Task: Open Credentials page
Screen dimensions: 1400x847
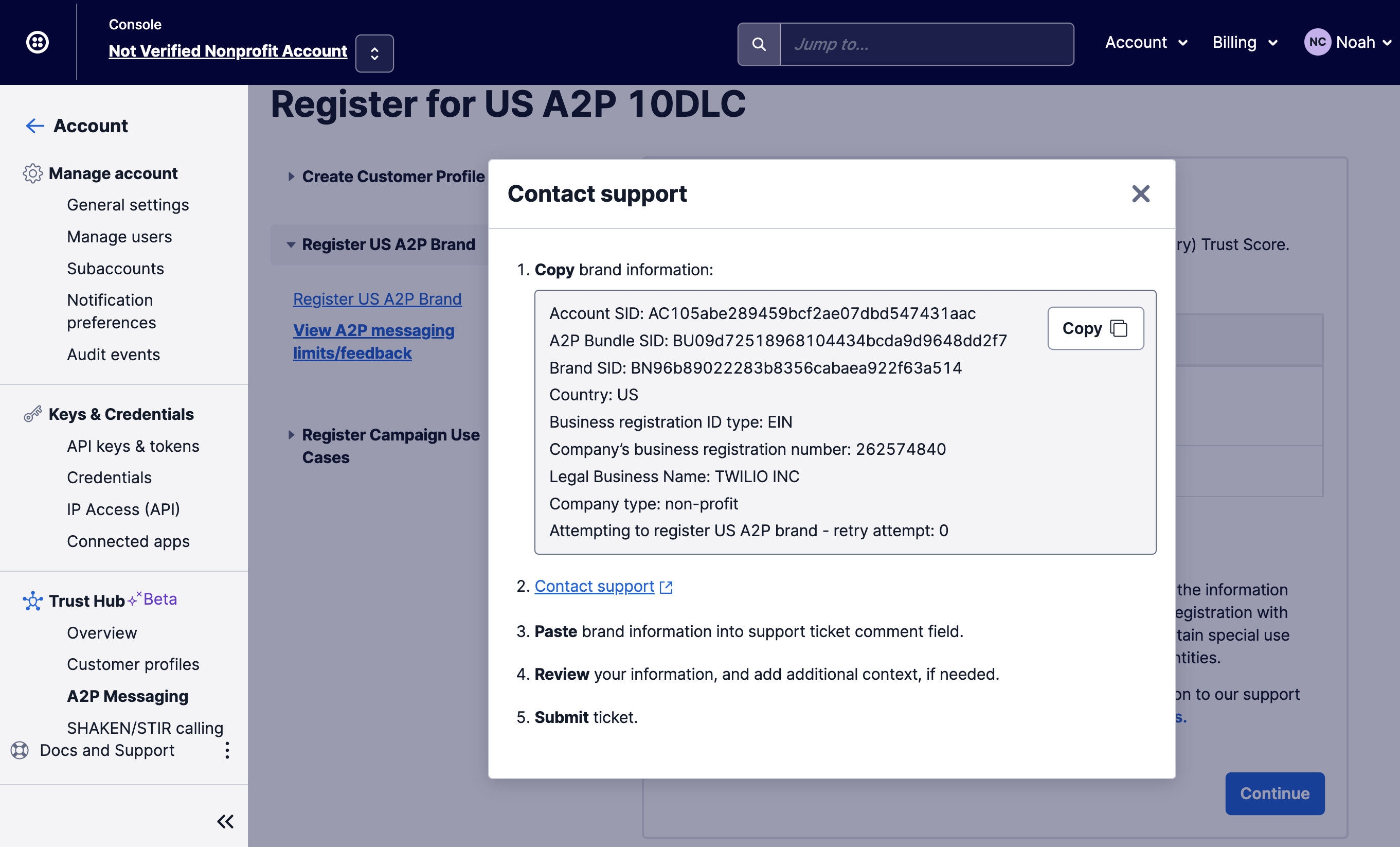Action: (x=109, y=478)
